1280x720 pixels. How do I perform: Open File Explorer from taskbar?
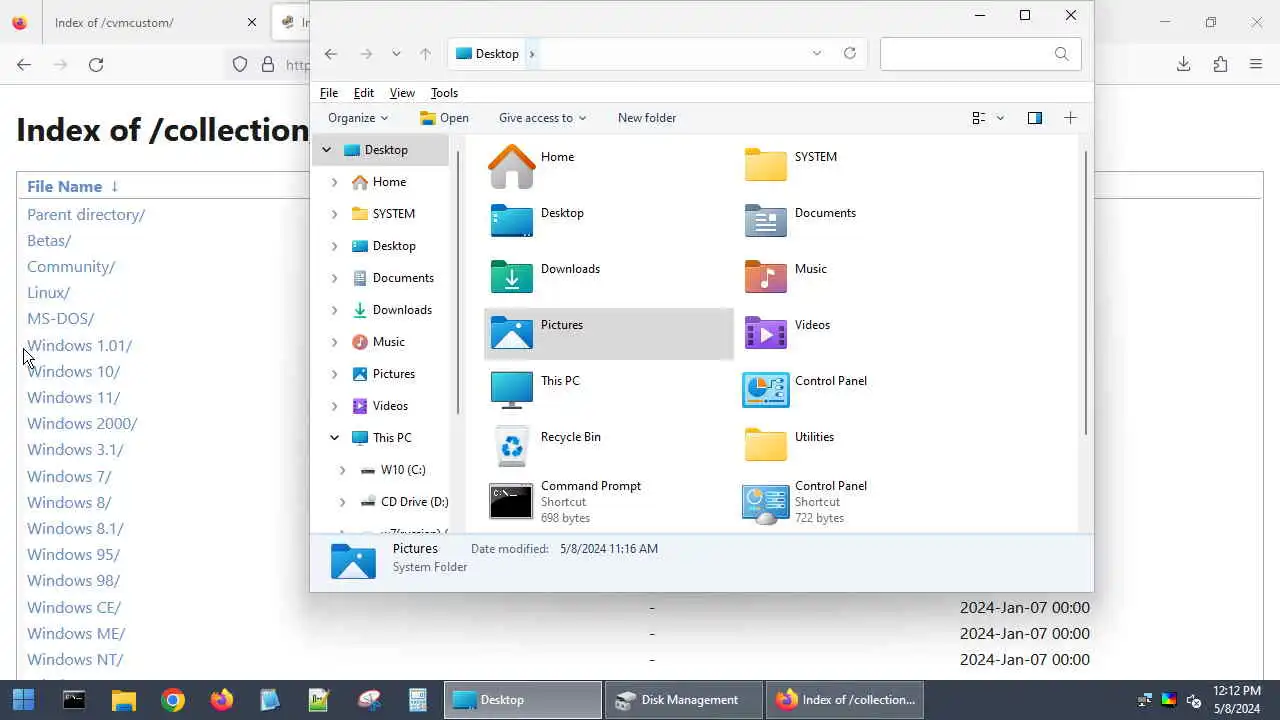tap(123, 700)
